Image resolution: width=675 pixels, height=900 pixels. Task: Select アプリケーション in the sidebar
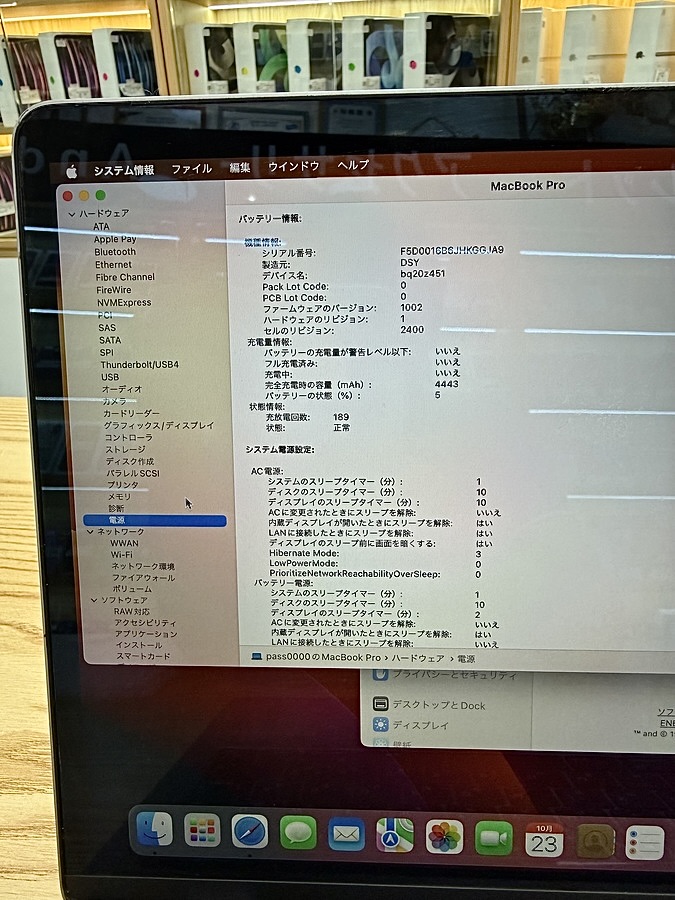[146, 634]
